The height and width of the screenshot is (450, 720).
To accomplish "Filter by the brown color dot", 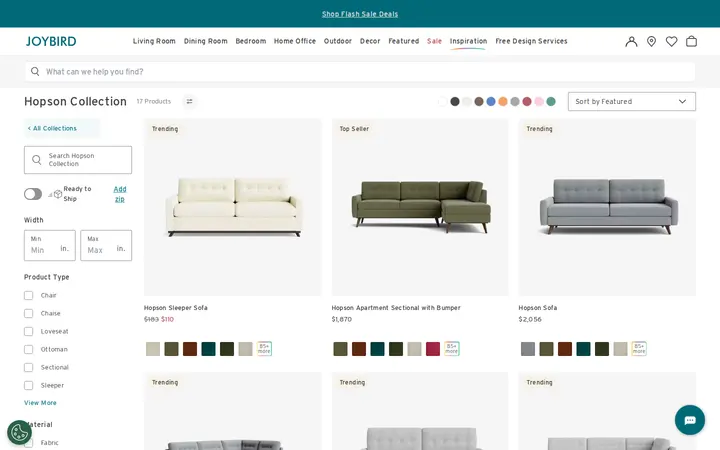I will pyautogui.click(x=479, y=101).
